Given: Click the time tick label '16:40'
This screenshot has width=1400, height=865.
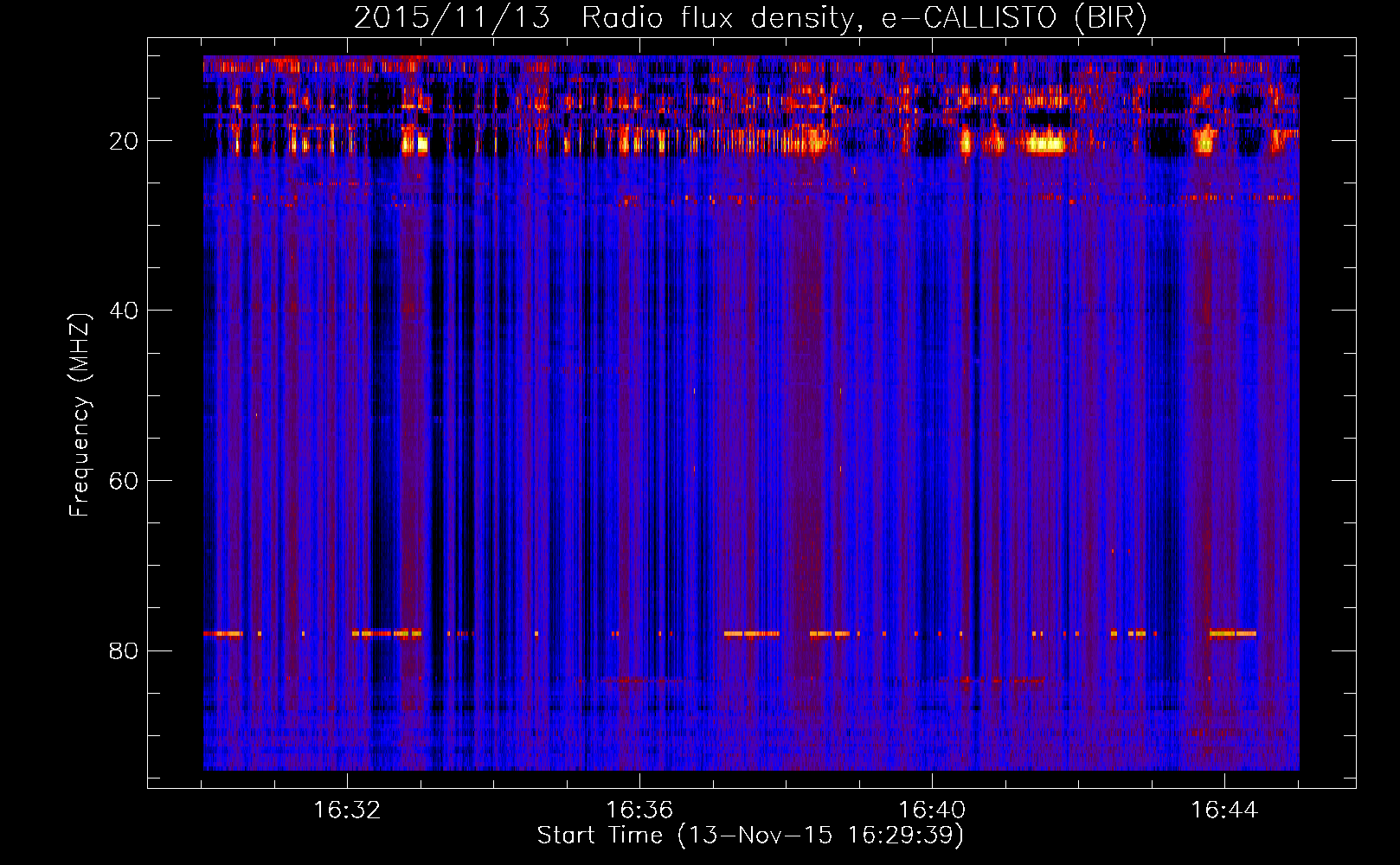Looking at the screenshot, I should click(932, 810).
